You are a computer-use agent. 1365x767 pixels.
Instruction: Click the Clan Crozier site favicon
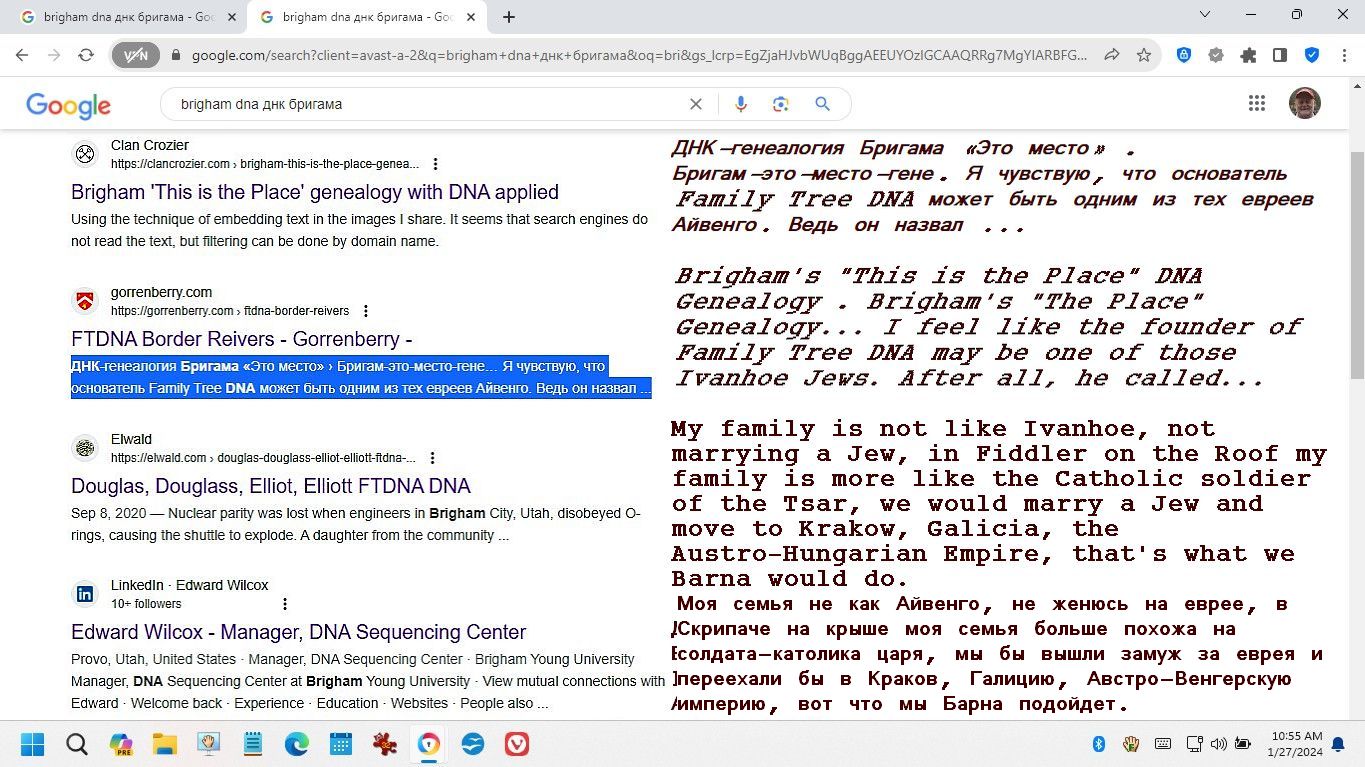click(x=85, y=154)
